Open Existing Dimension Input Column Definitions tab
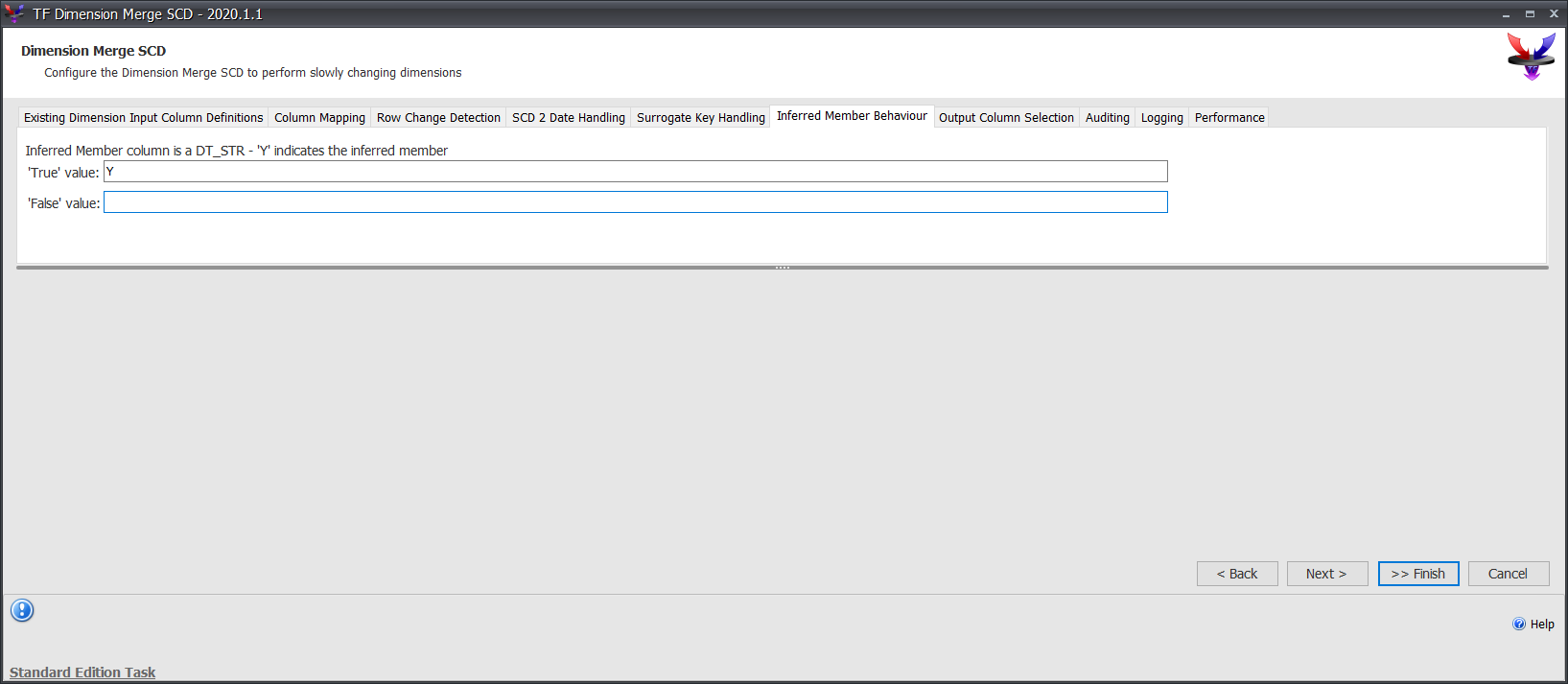 point(143,118)
